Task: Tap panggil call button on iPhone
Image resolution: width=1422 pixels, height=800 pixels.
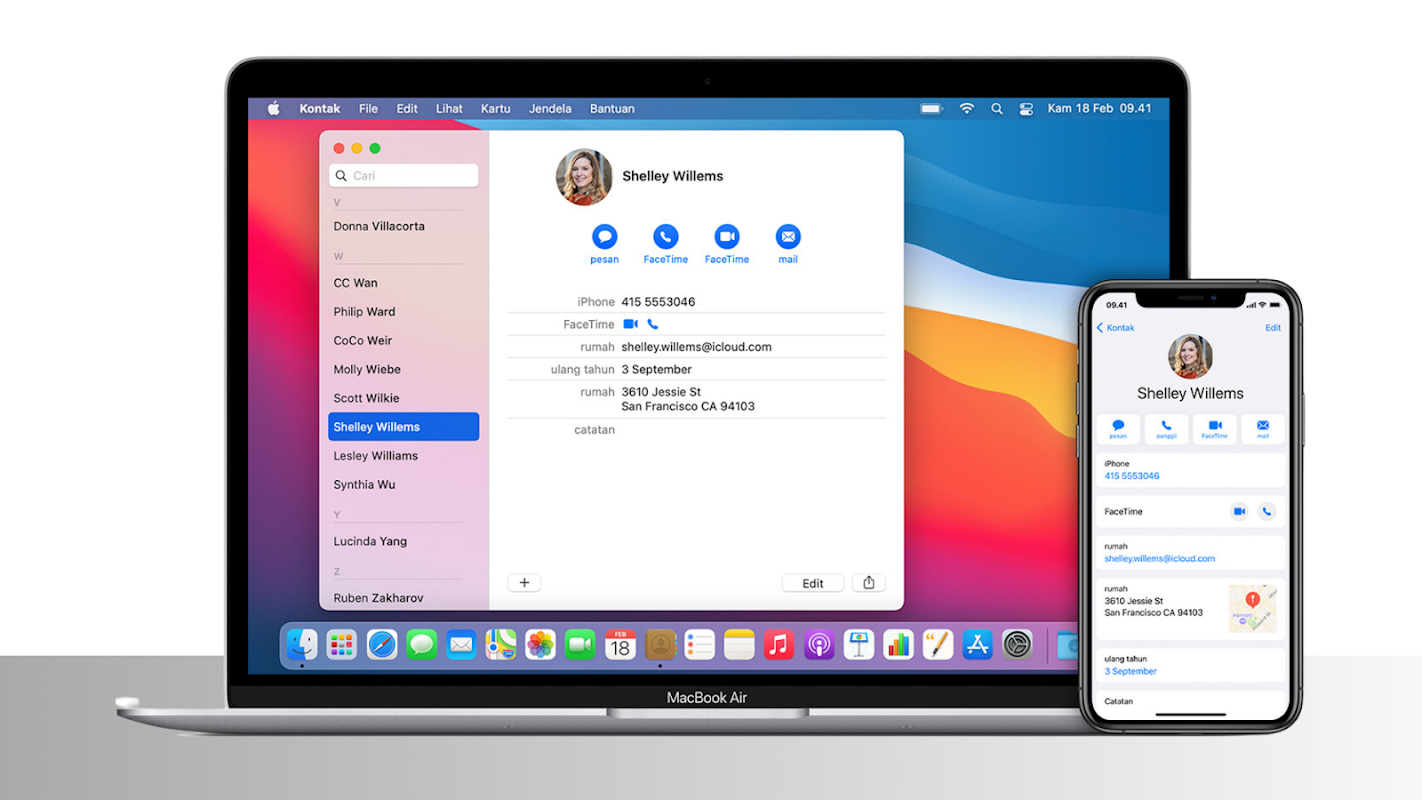Action: pyautogui.click(x=1166, y=429)
